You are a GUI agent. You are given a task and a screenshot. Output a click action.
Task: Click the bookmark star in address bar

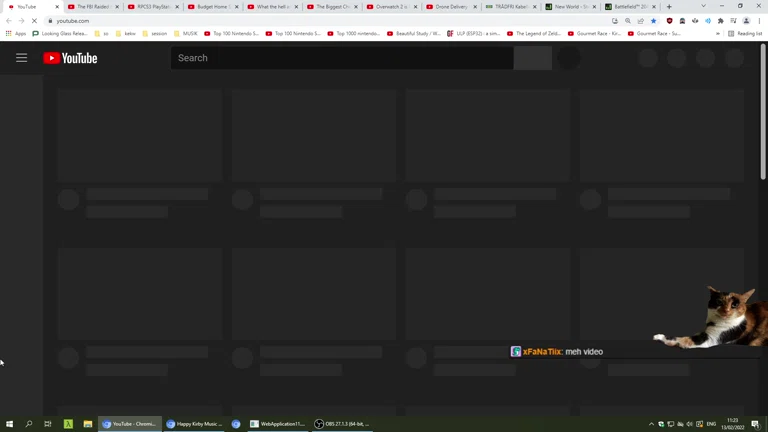coord(654,21)
